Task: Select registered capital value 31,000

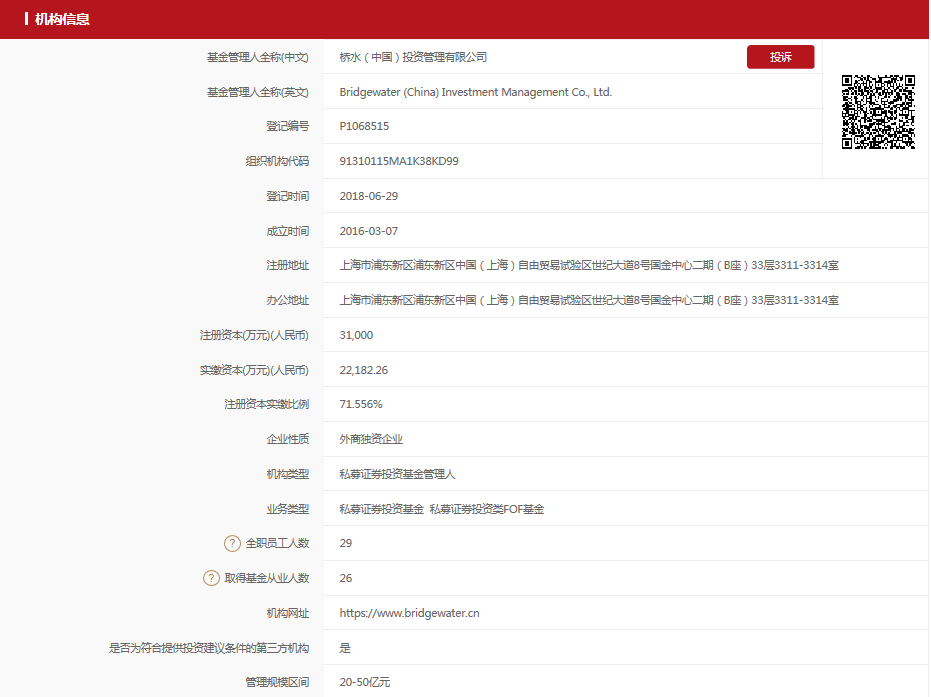Action: (356, 335)
